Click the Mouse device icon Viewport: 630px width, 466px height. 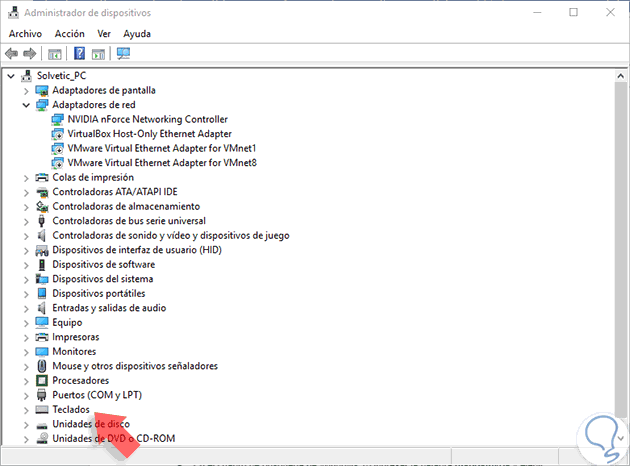click(41, 366)
